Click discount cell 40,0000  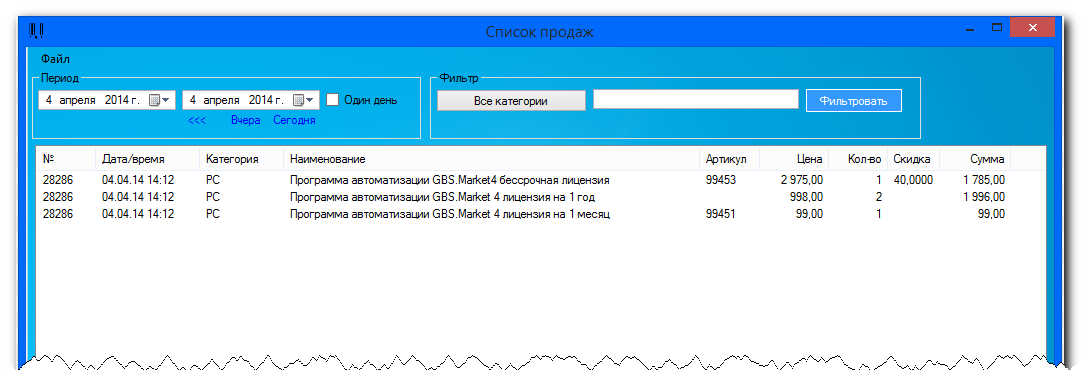[x=913, y=180]
